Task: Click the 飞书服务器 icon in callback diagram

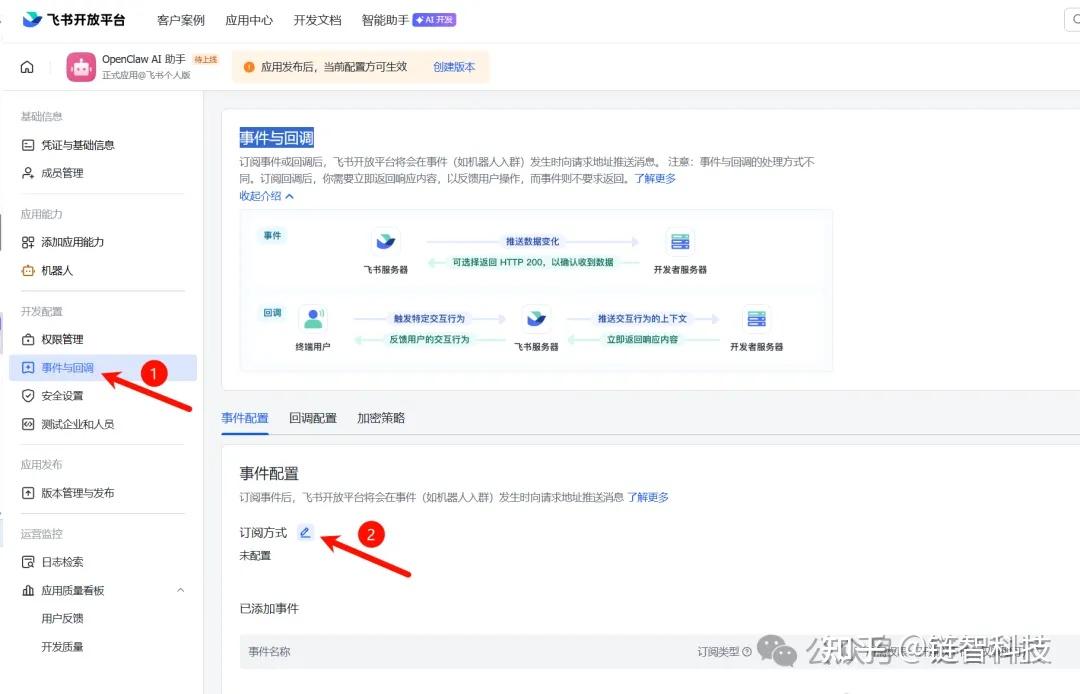Action: point(536,319)
